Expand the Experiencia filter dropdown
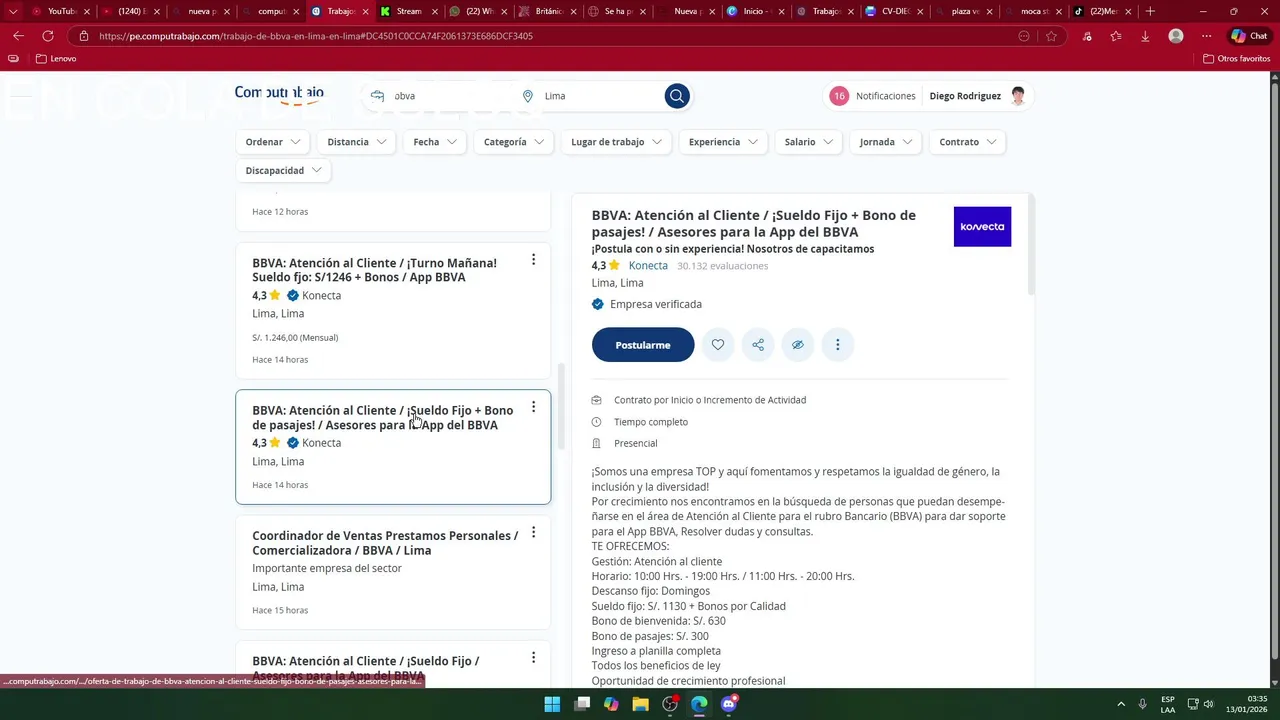Viewport: 1280px width, 720px height. click(x=724, y=142)
